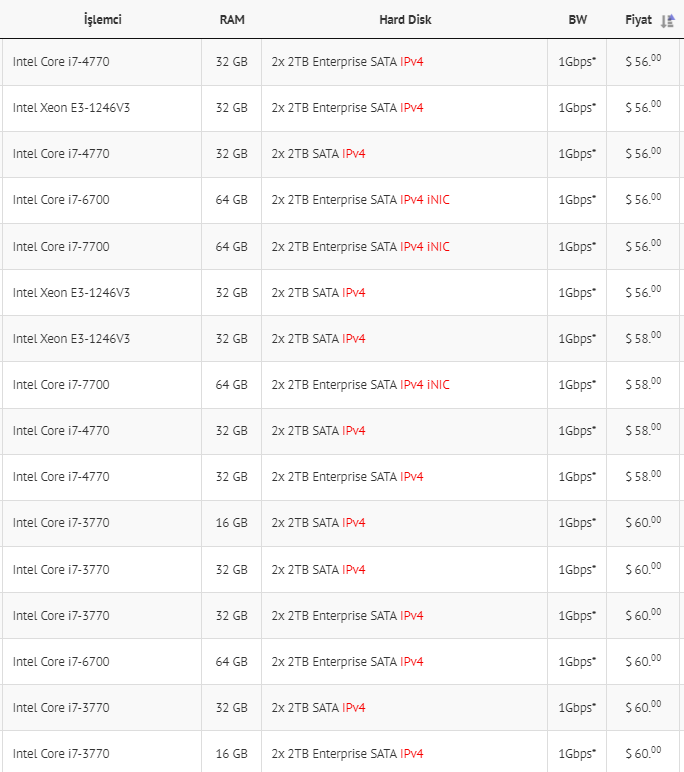Click the 1Gbps cell in first row
The width and height of the screenshot is (684, 772).
tap(577, 62)
